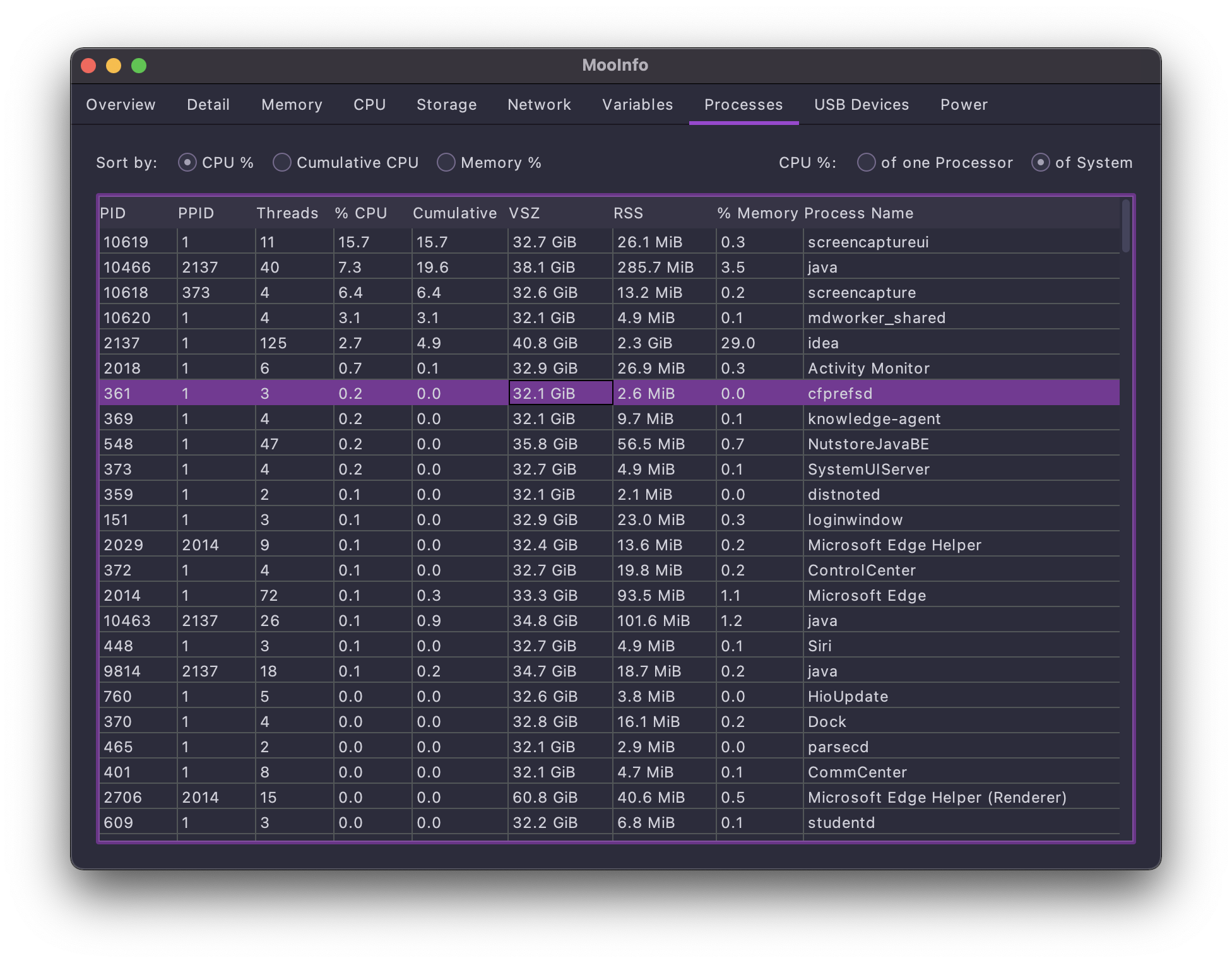The width and height of the screenshot is (1232, 963).
Task: Click the Process Name column header
Action: [858, 213]
